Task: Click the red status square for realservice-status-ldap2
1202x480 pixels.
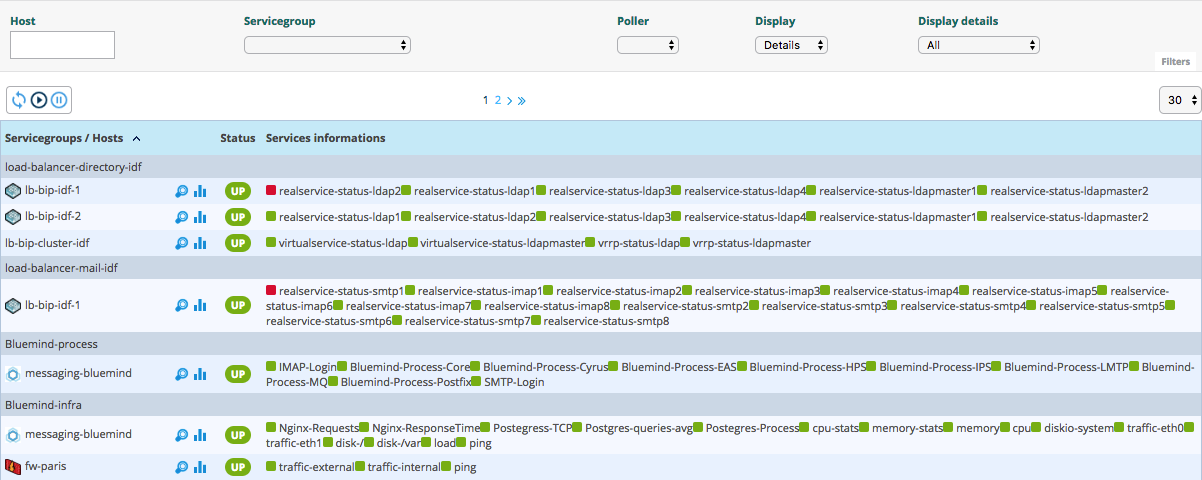Action: (x=271, y=190)
